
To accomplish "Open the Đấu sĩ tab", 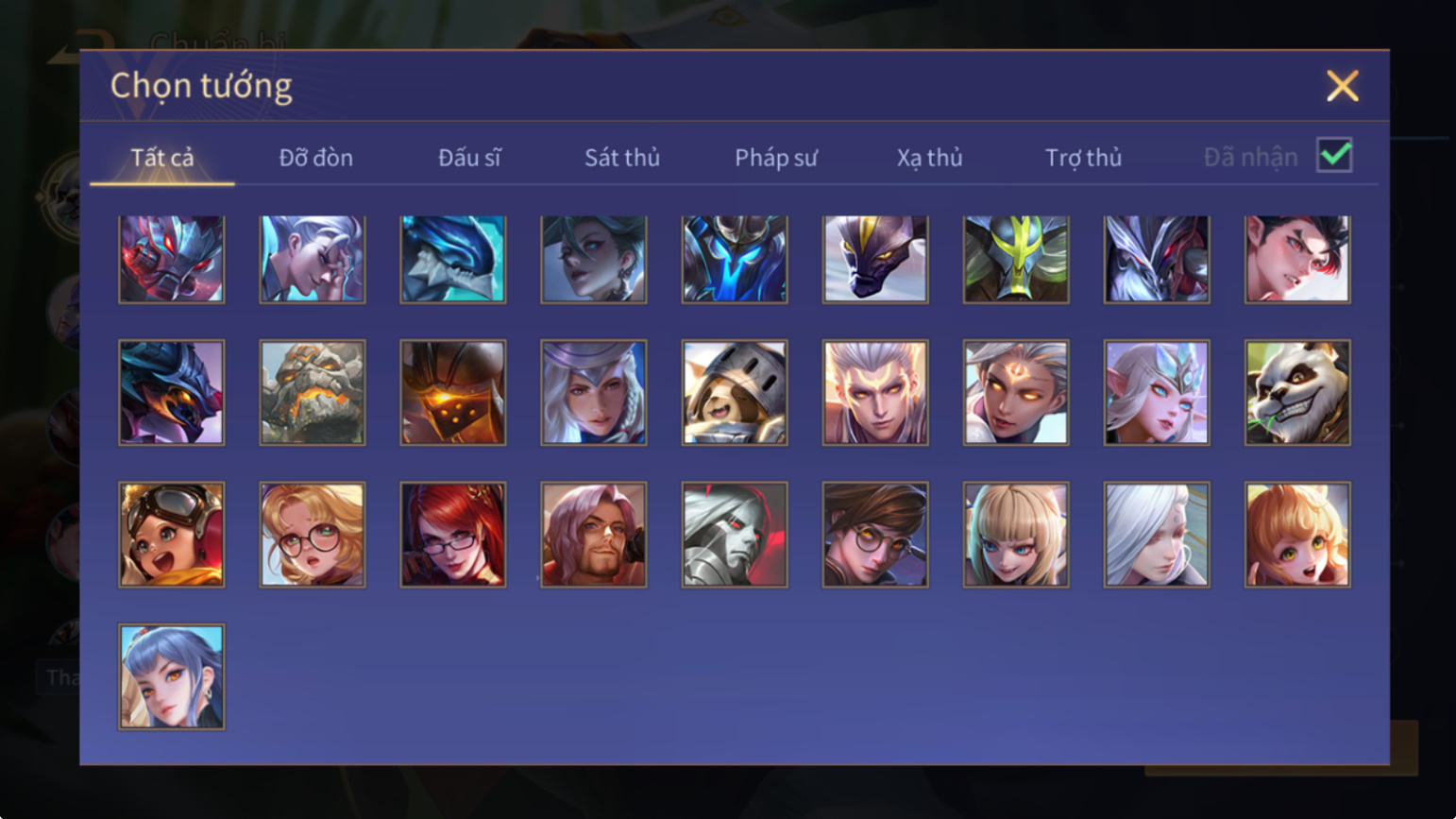I will point(469,158).
